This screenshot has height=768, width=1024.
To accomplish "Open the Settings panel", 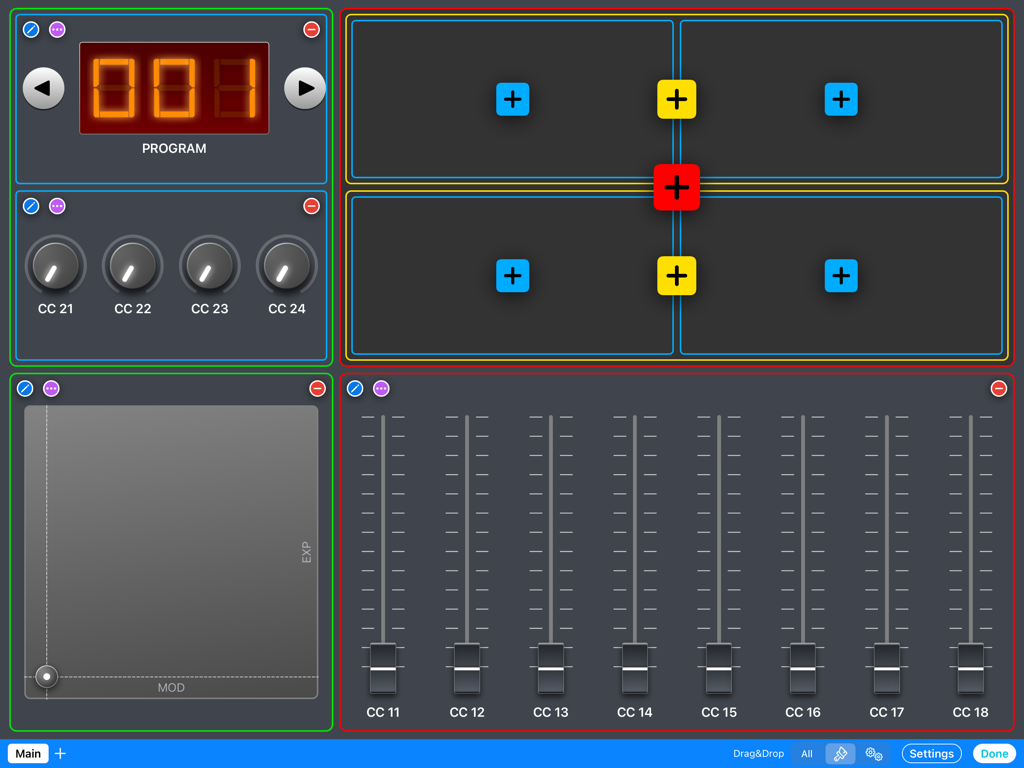I will coord(931,753).
